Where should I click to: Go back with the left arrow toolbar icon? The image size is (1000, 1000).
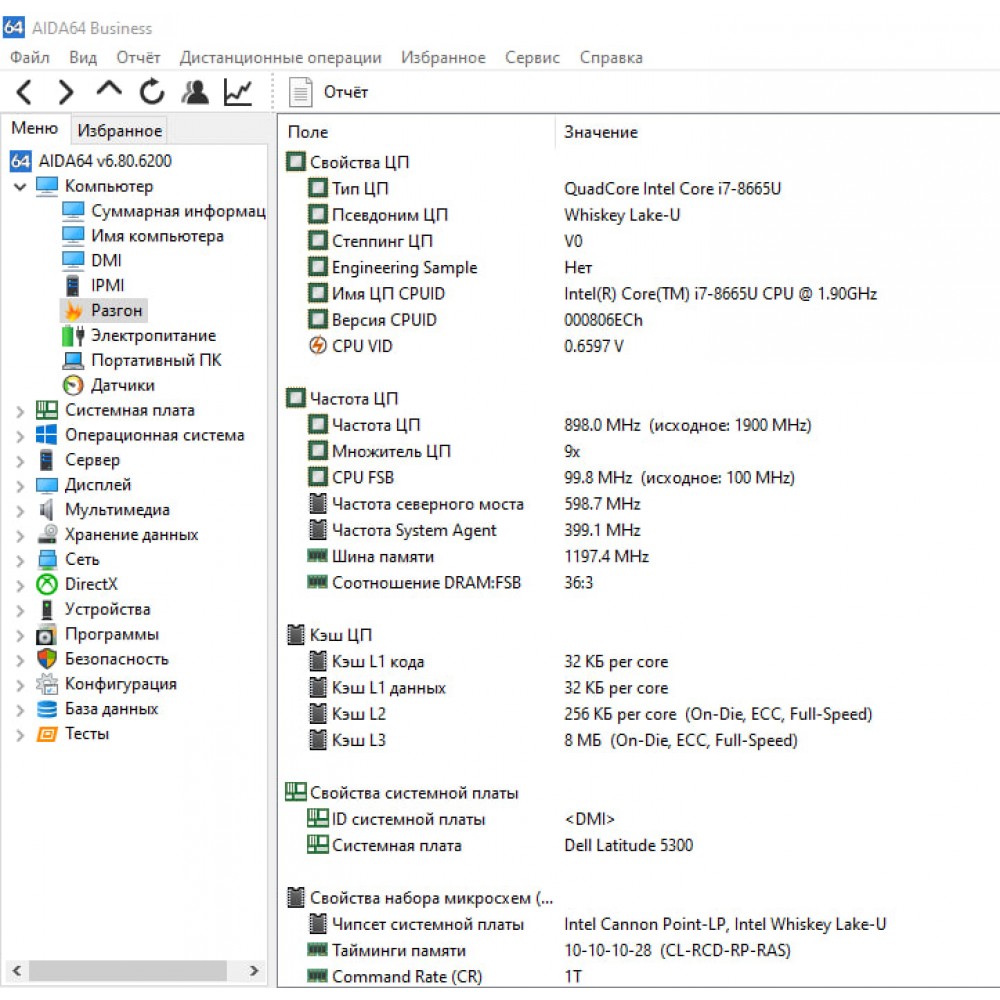coord(24,92)
